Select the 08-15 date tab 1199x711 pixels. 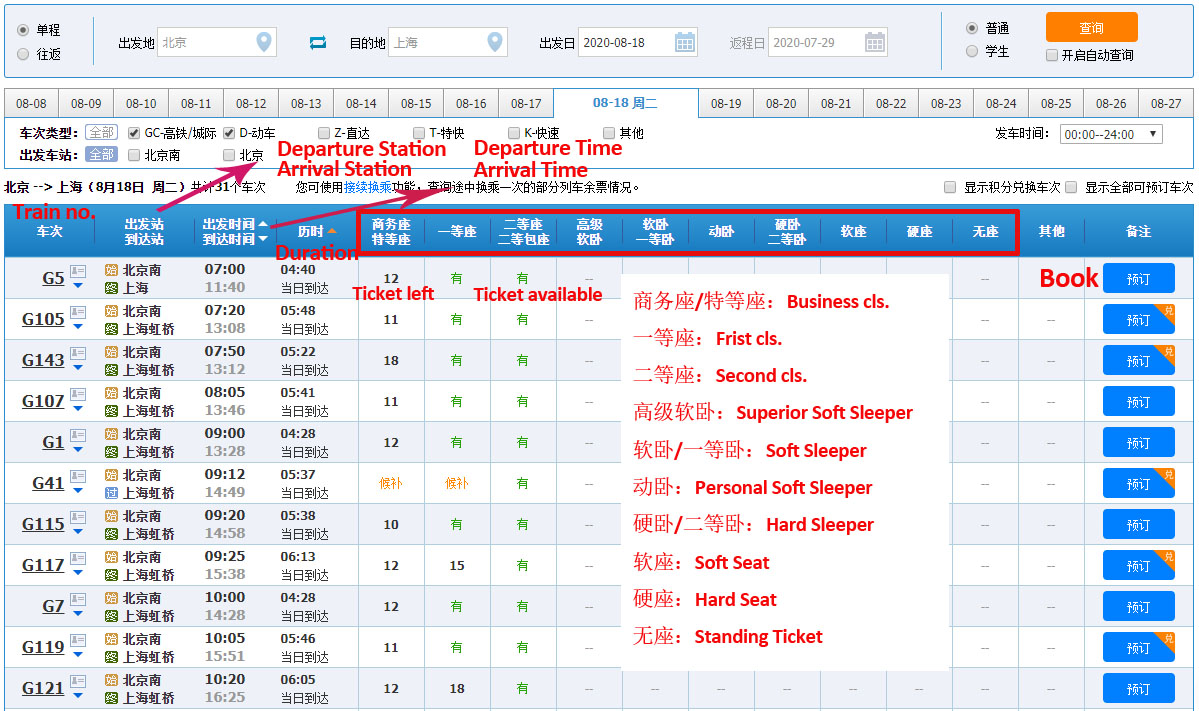point(416,102)
